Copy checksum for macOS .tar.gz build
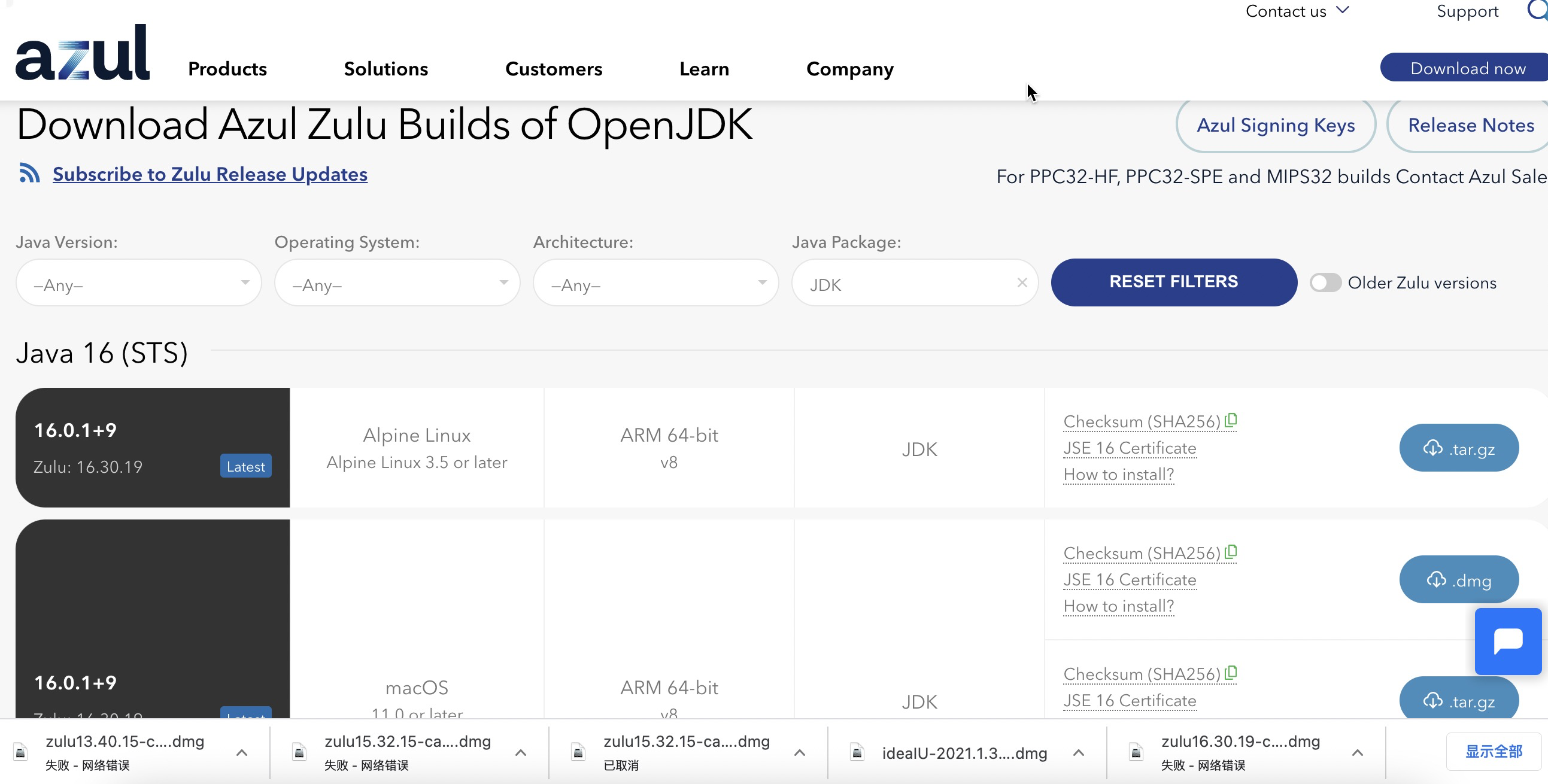This screenshot has height=784, width=1548. coord(1231,673)
